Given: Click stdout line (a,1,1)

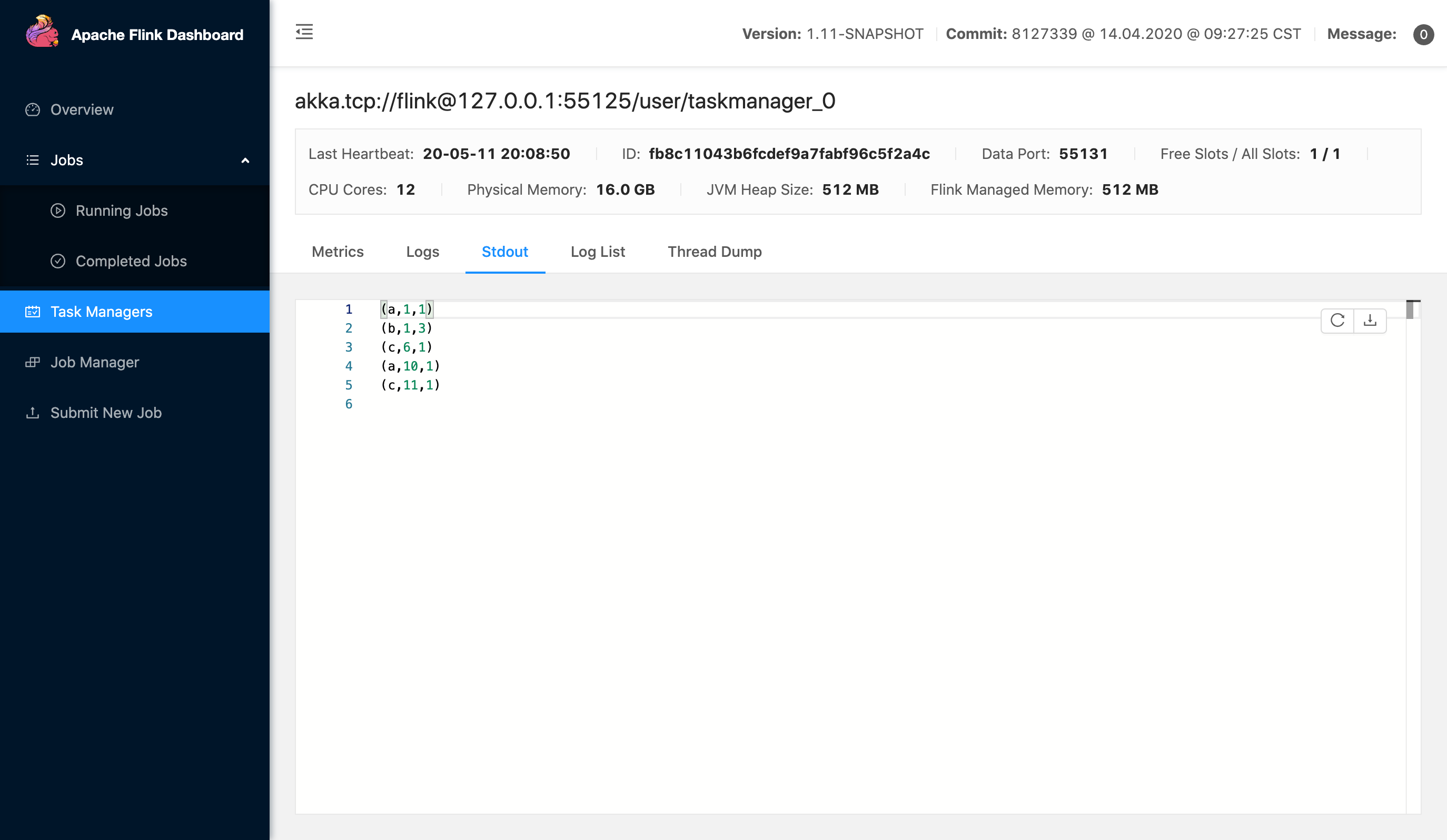Looking at the screenshot, I should click(407, 309).
